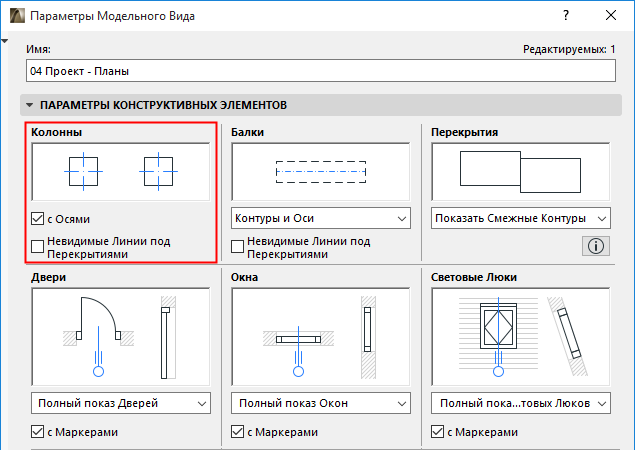Click the help question mark button
The width and height of the screenshot is (635, 450).
click(566, 15)
